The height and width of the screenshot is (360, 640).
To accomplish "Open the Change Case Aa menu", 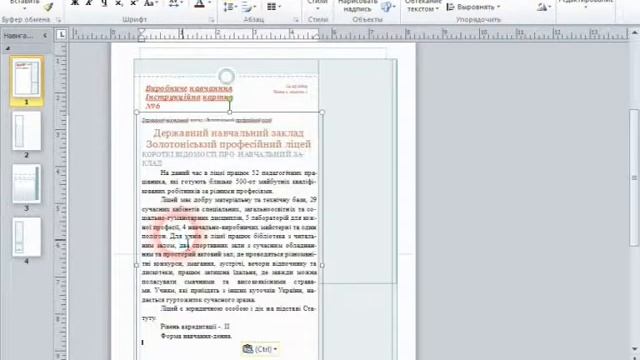I will [x=151, y=3].
